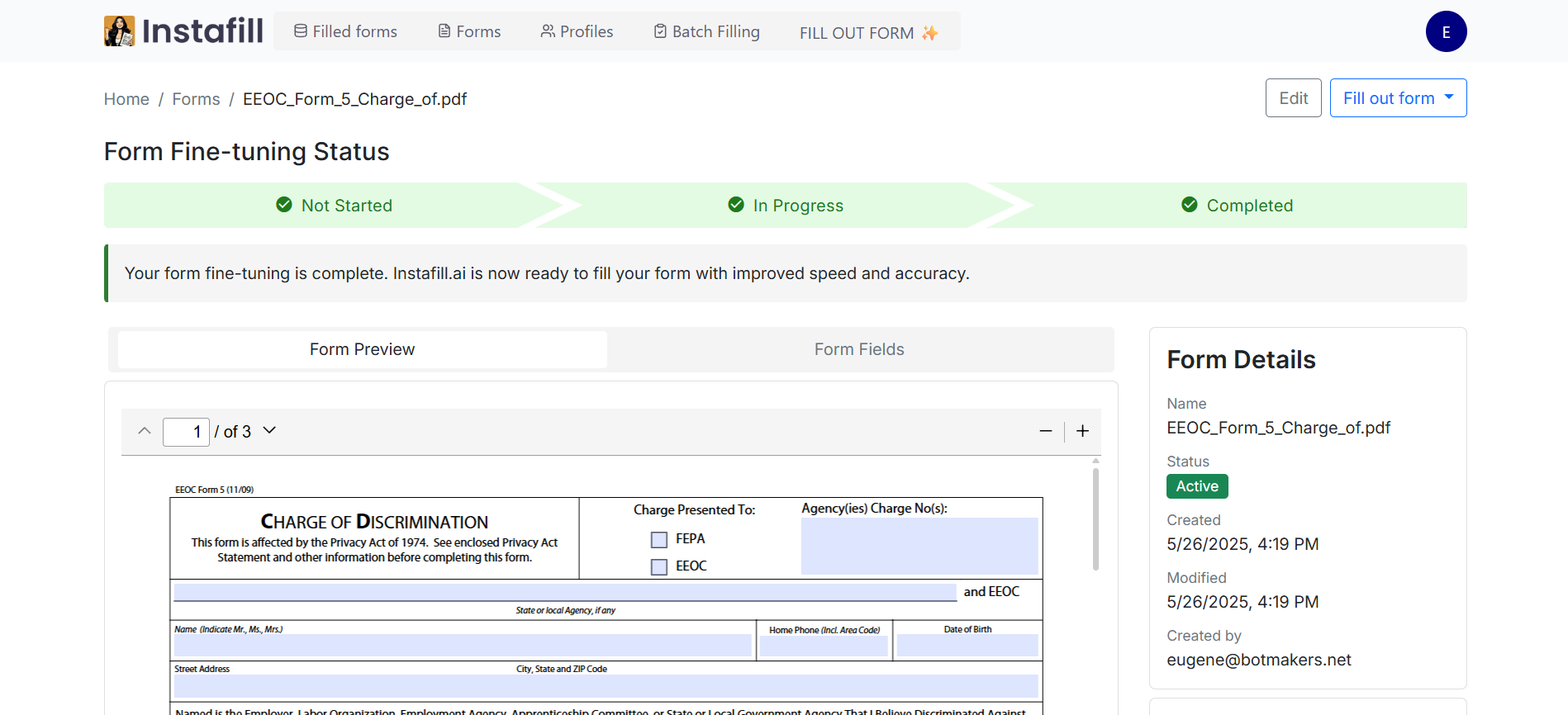Check the FEPA checkbox
1568x715 pixels.
tap(659, 540)
